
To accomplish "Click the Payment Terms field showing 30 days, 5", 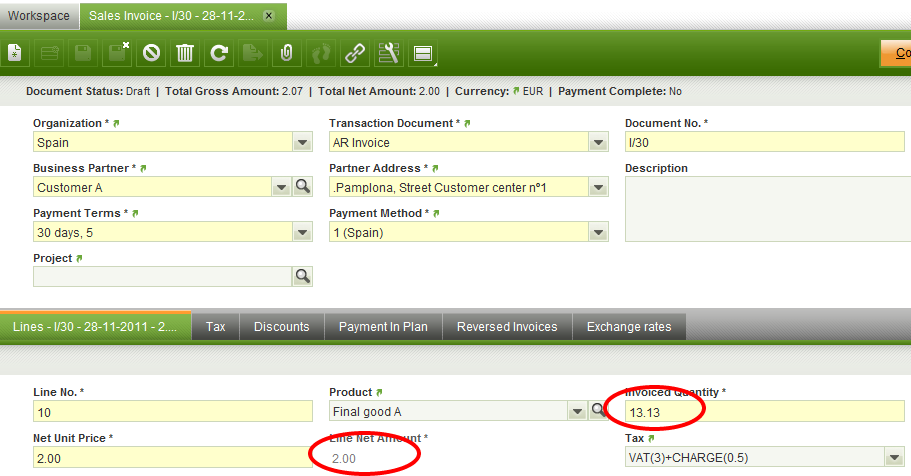I will point(163,232).
